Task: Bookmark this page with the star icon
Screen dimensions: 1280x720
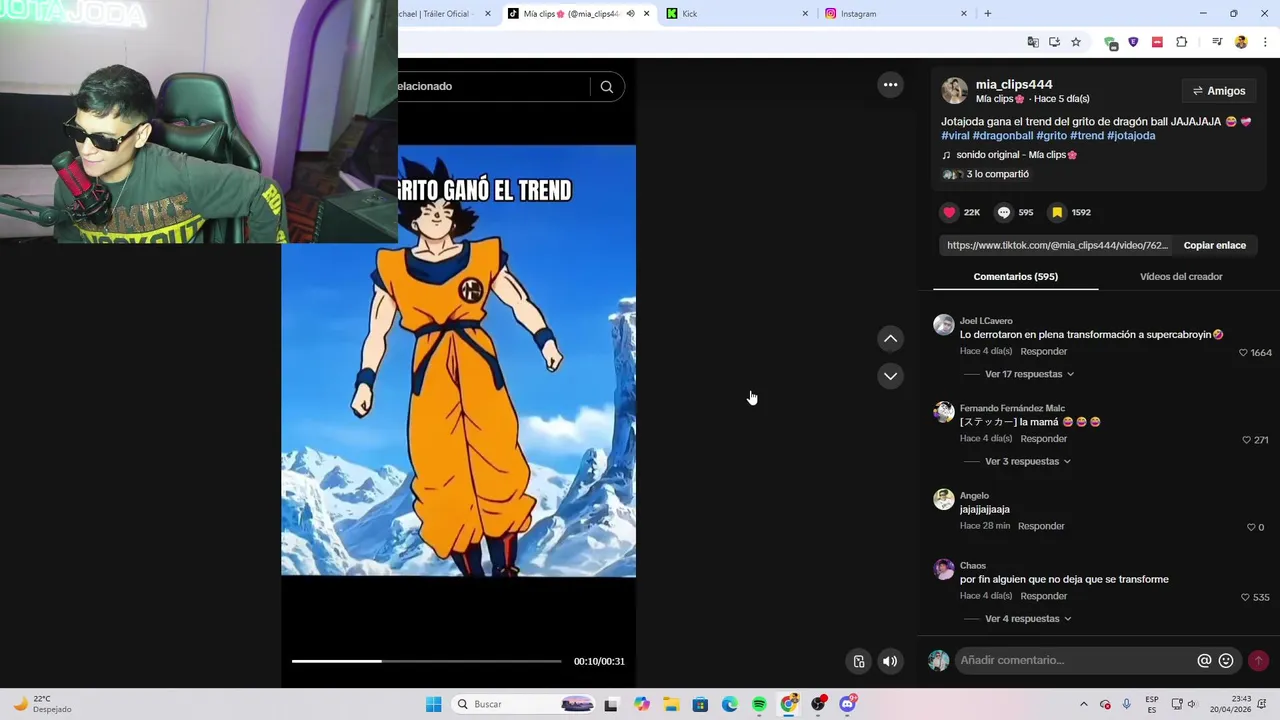Action: point(1076,42)
